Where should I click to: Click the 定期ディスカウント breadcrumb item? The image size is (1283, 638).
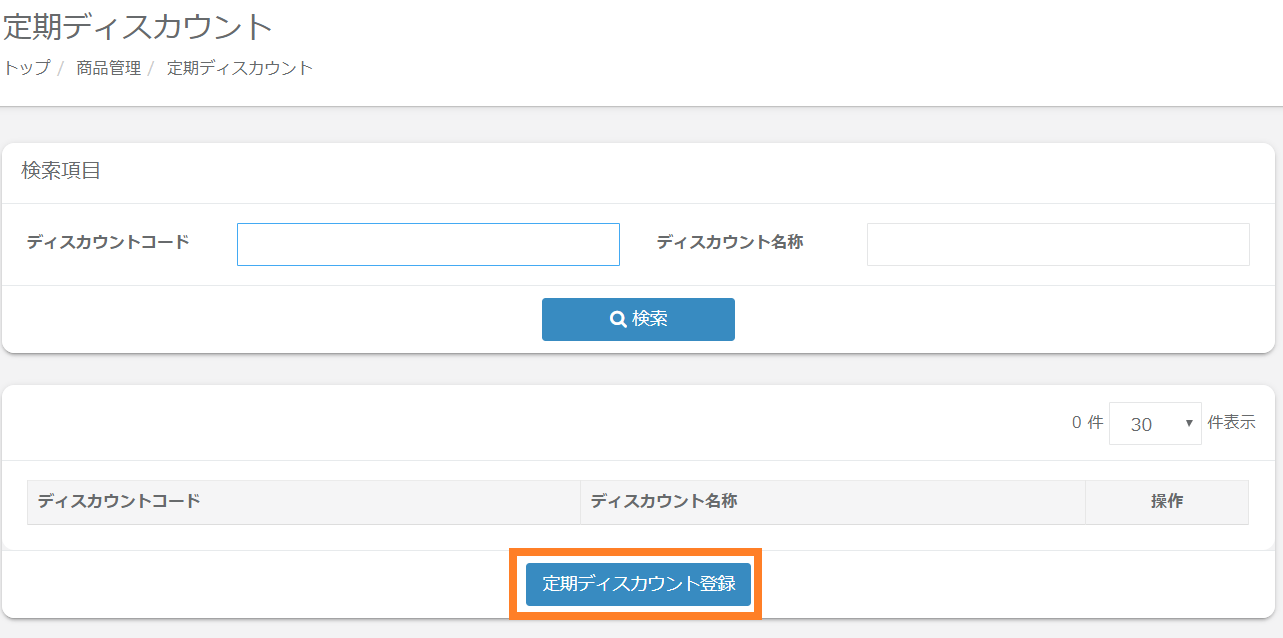(240, 68)
